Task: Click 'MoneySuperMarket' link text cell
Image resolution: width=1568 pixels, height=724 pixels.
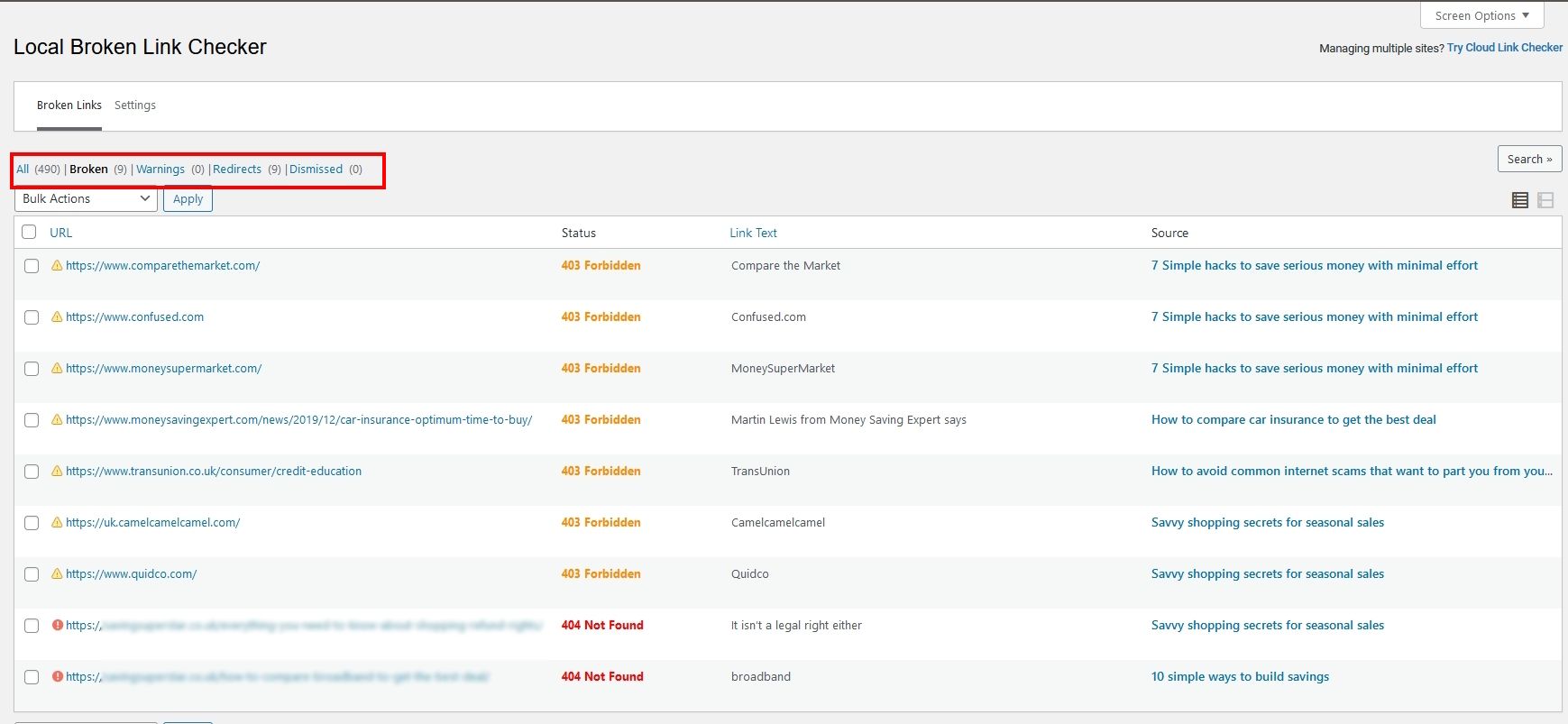Action: pos(783,369)
